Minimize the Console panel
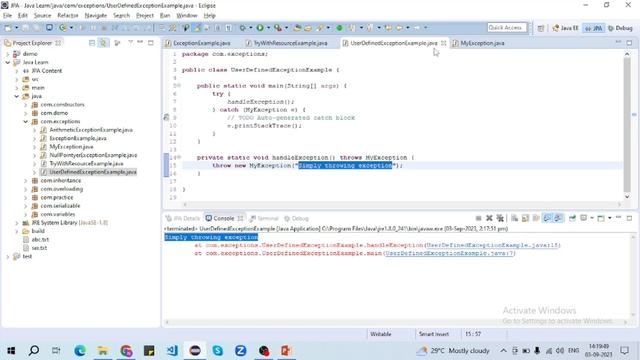 (x=618, y=218)
